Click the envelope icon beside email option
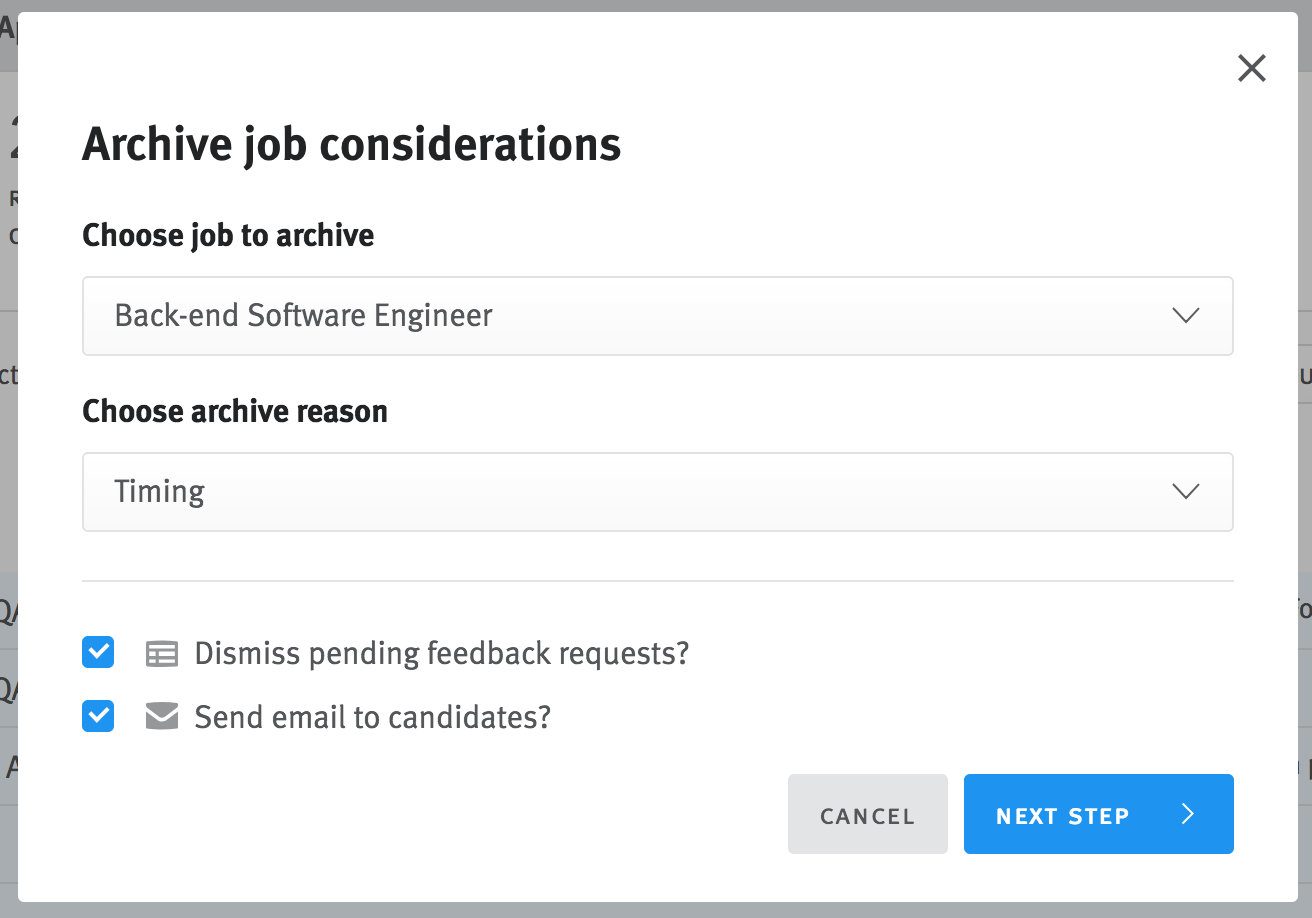1312x918 pixels. (161, 717)
